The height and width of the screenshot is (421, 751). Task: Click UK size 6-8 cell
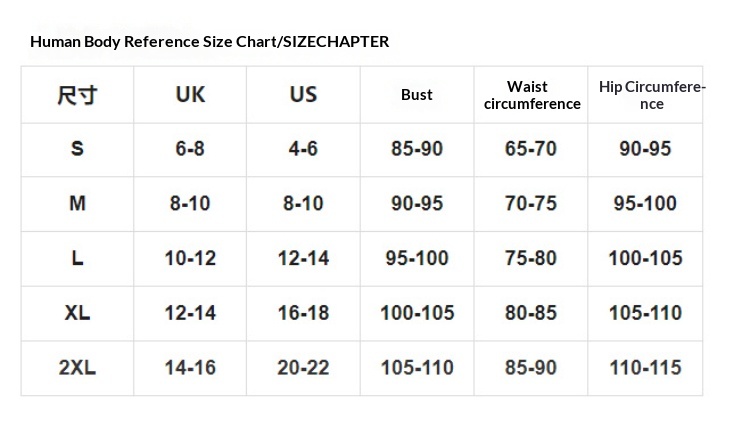pos(190,149)
